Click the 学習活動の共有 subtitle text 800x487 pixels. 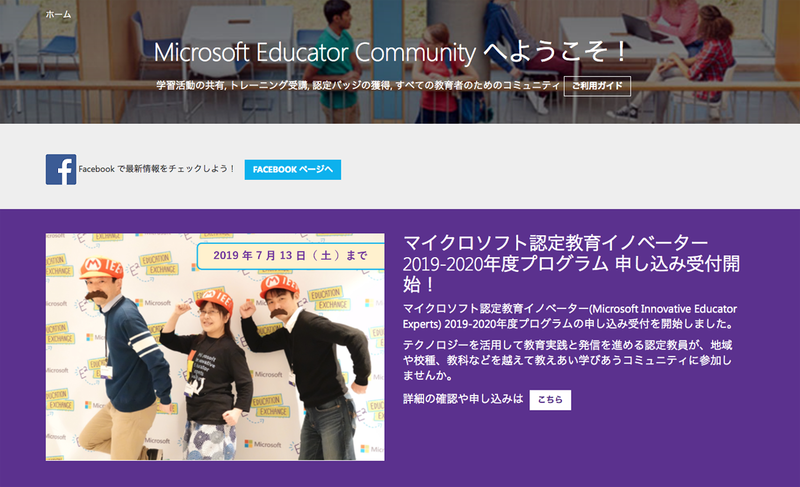coord(358,86)
